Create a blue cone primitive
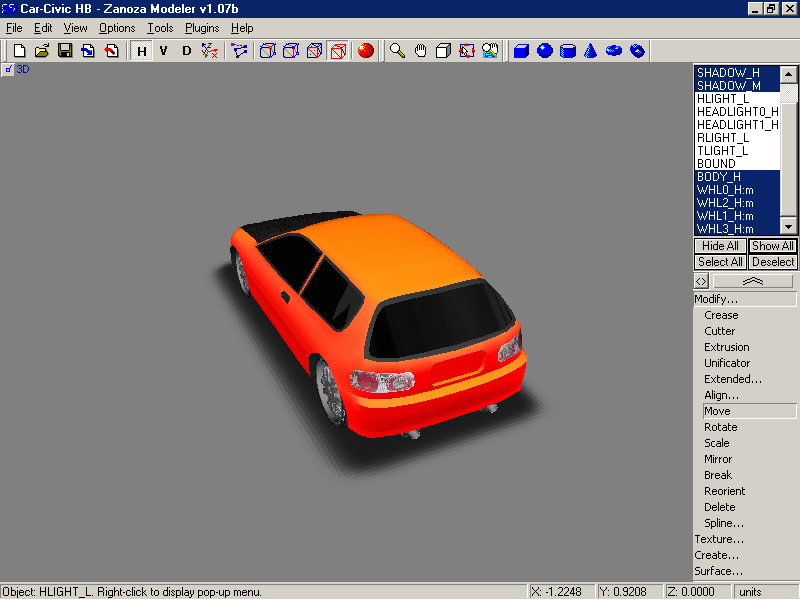The image size is (800, 600). pos(591,50)
